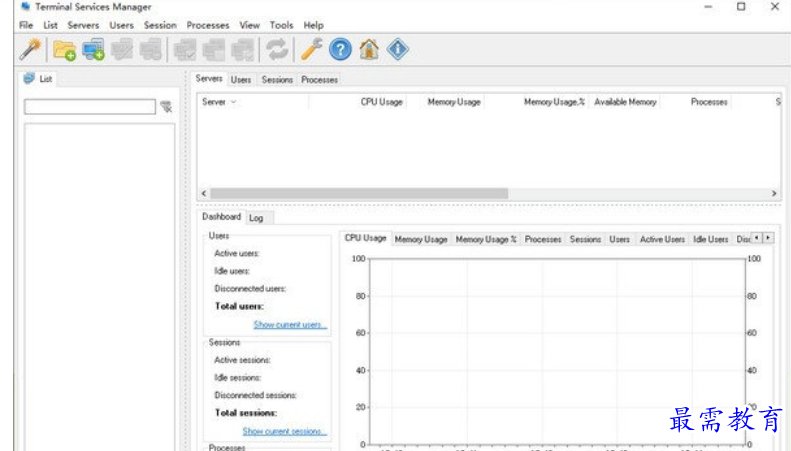Click the add server computer icon
The width and height of the screenshot is (791, 451).
[93, 49]
